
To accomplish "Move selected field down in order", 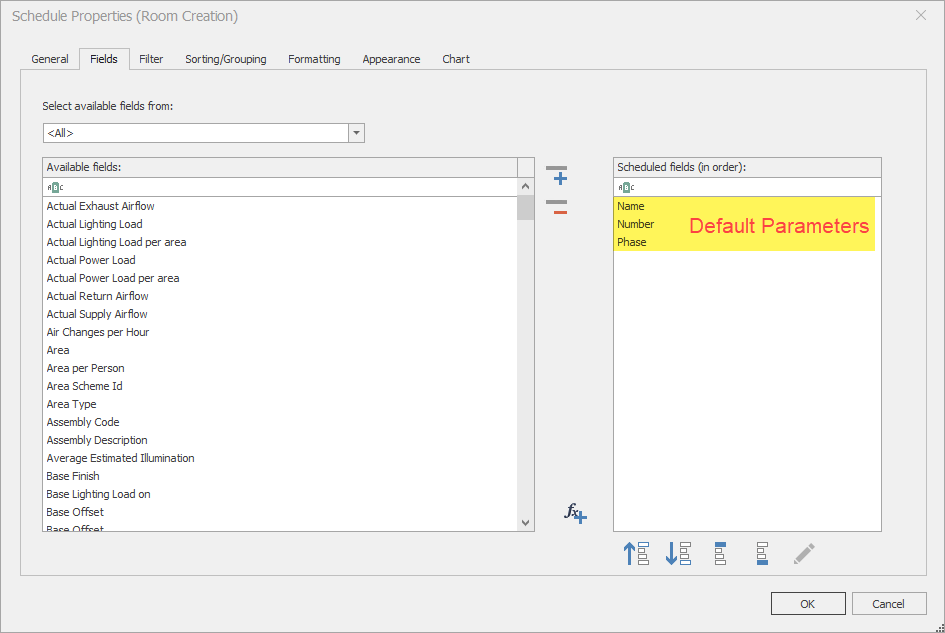I will pyautogui.click(x=678, y=553).
